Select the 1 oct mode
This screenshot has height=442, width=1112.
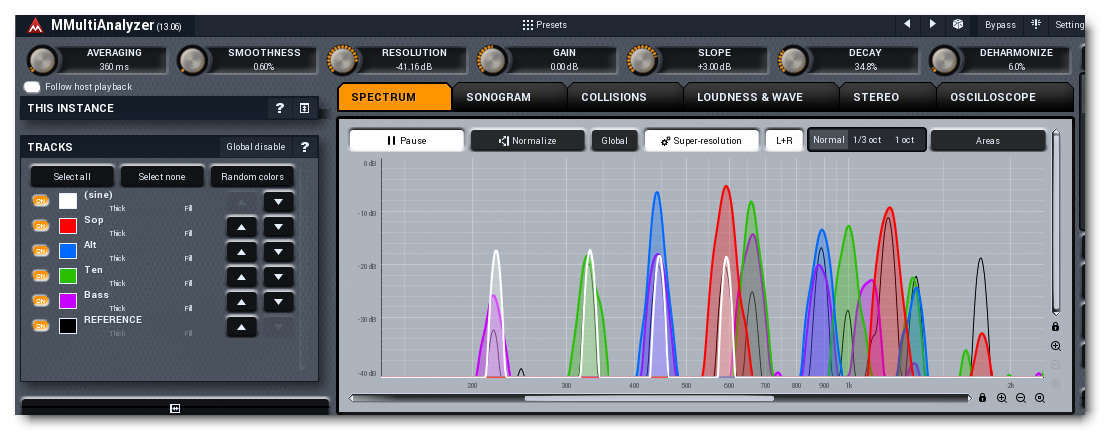point(904,140)
